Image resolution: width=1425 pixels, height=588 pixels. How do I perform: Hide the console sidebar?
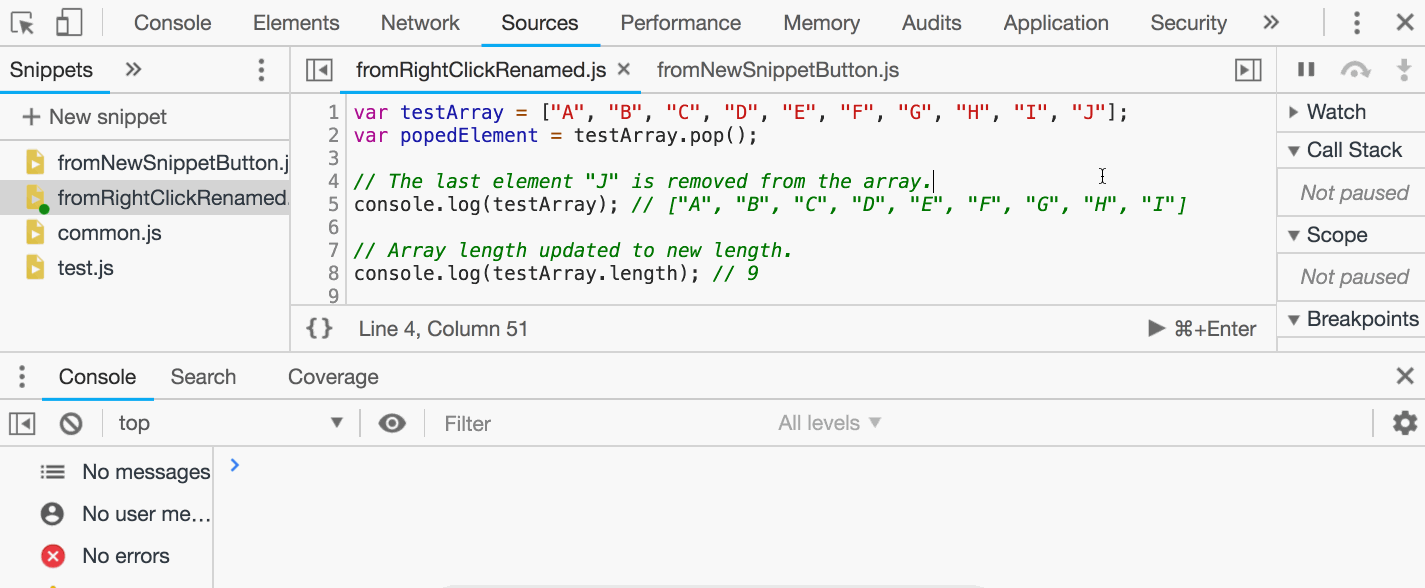click(x=21, y=423)
